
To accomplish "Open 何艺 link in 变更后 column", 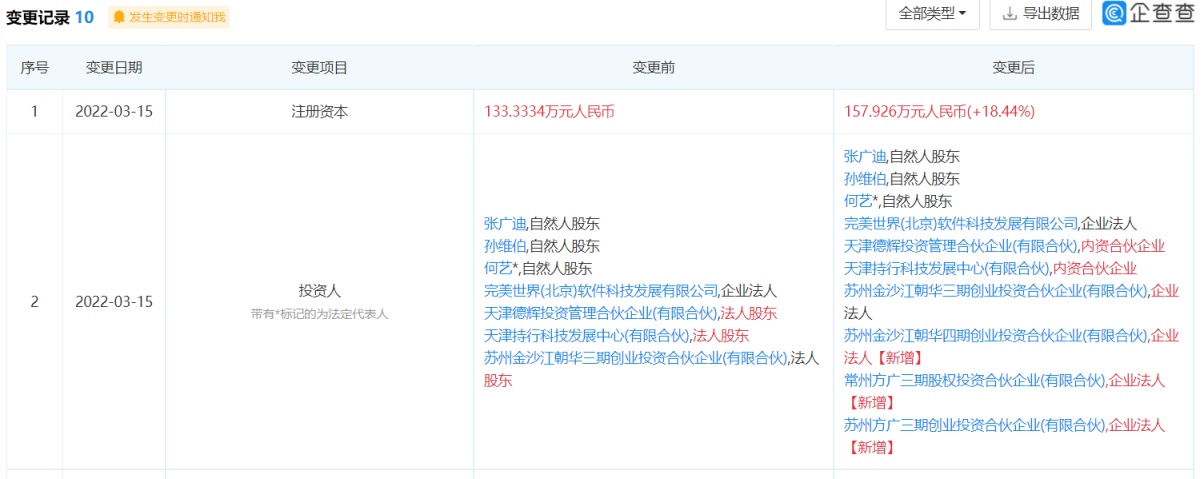I will 858,201.
